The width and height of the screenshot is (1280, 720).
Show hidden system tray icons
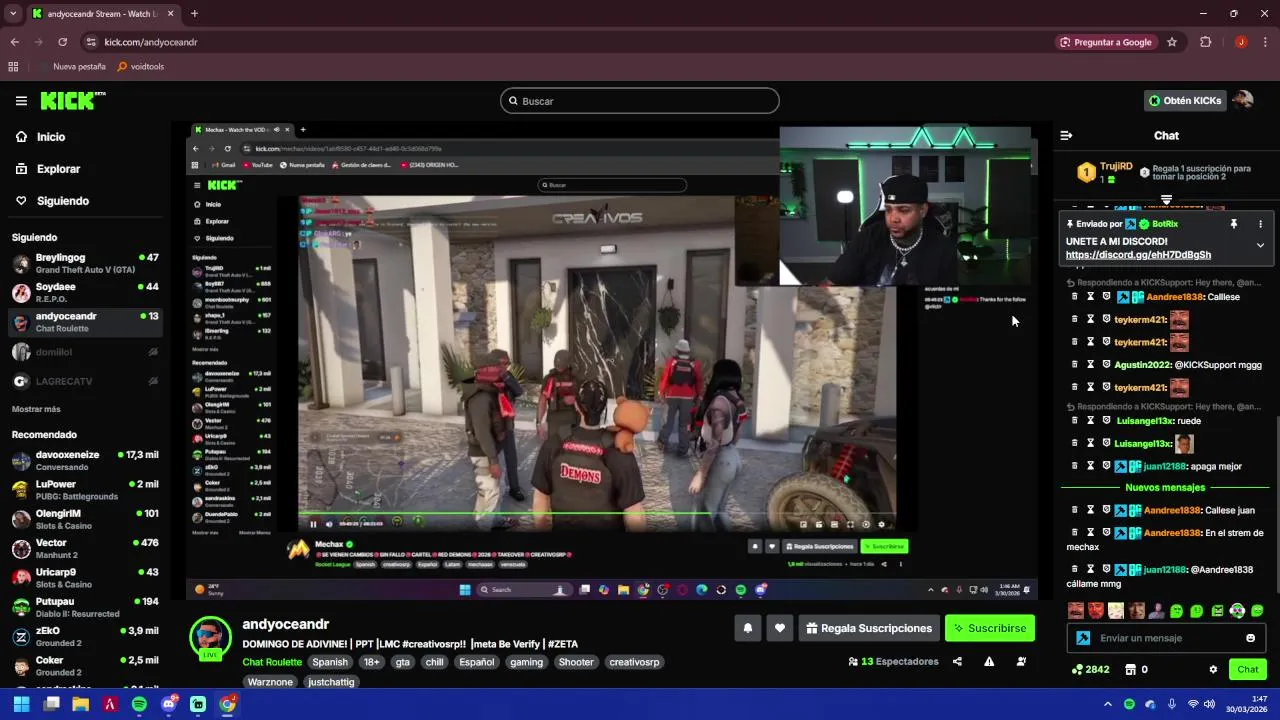(1109, 704)
